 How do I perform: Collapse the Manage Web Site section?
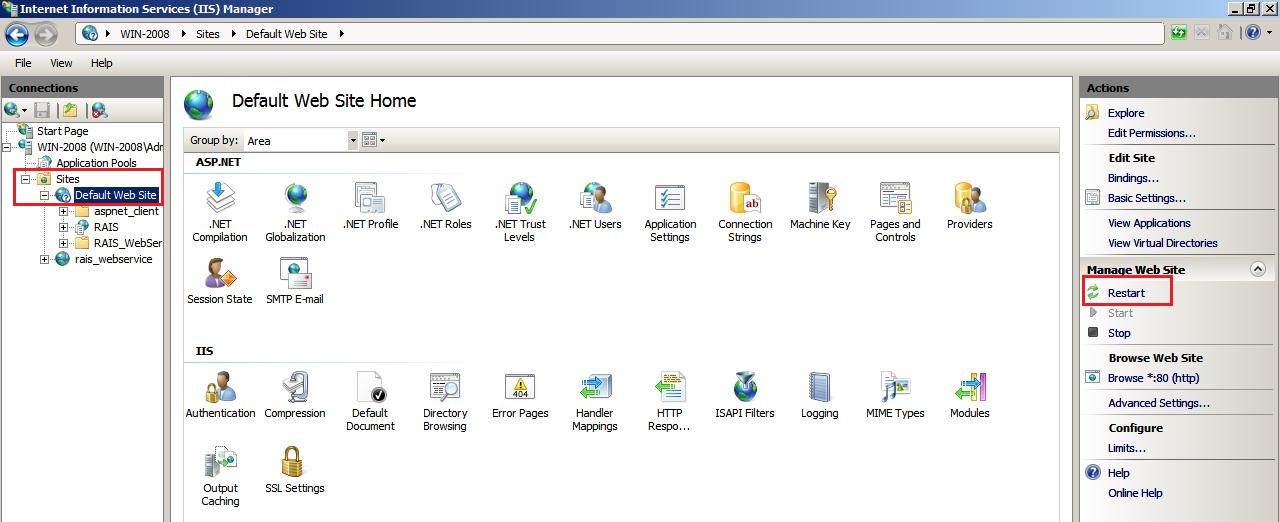pyautogui.click(x=1258, y=269)
